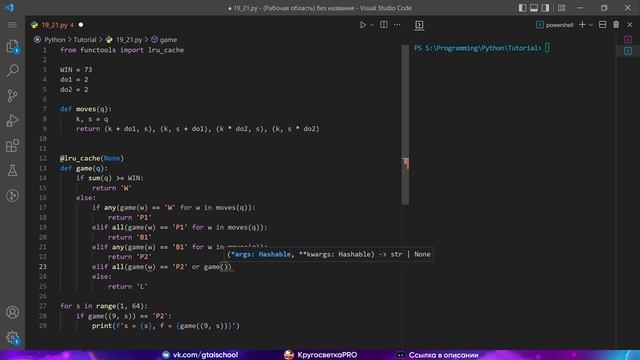This screenshot has height=360, width=640.
Task: Open the Manage gear icon
Action: (x=12, y=338)
